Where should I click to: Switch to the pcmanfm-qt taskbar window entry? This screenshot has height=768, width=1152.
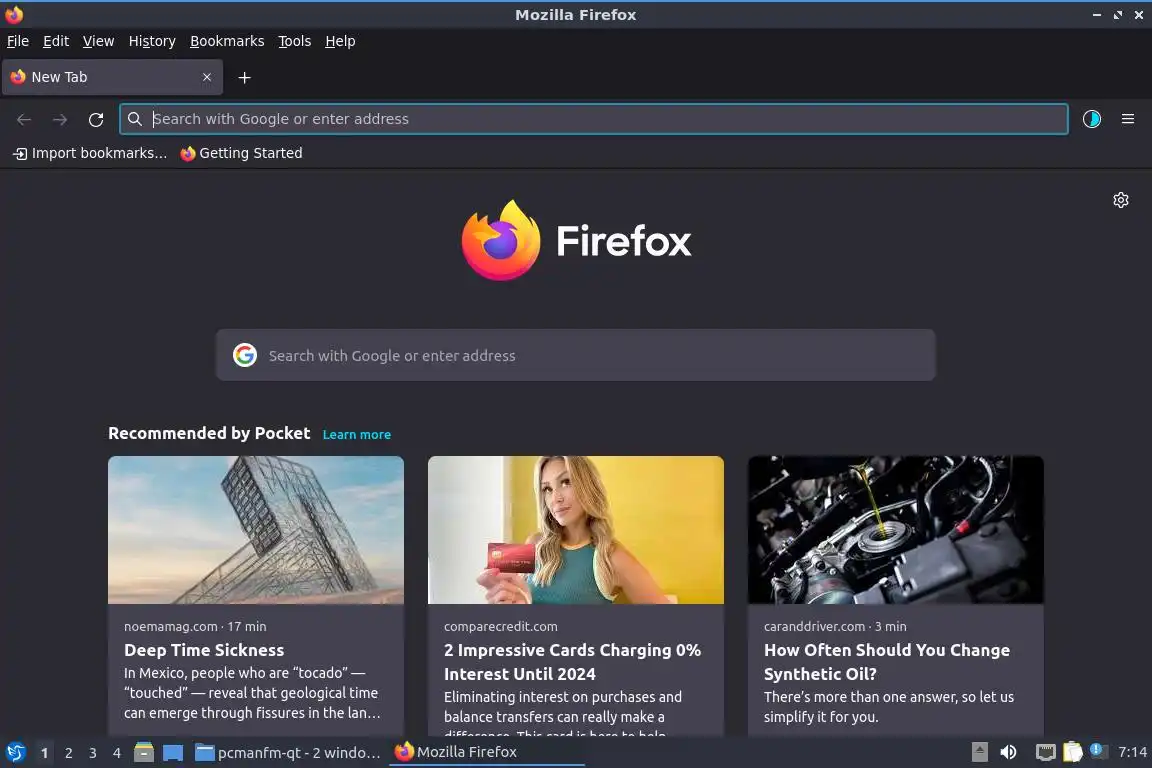tap(288, 753)
